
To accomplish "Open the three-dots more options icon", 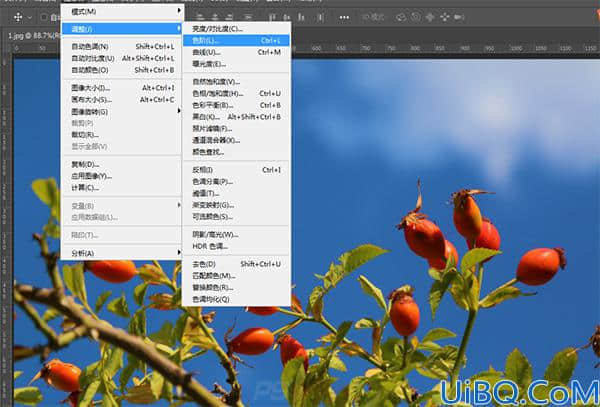I will tap(344, 17).
